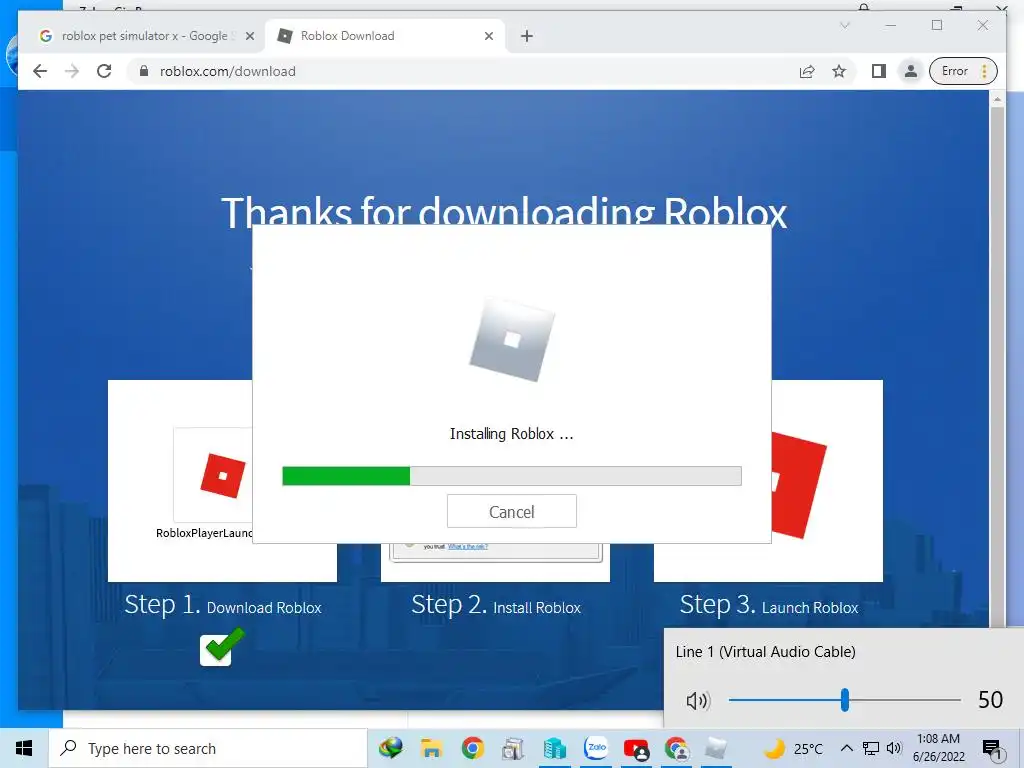Image resolution: width=1024 pixels, height=768 pixels.
Task: Click the RobloxPlayerLauncher file thumbnail
Action: pos(213,475)
